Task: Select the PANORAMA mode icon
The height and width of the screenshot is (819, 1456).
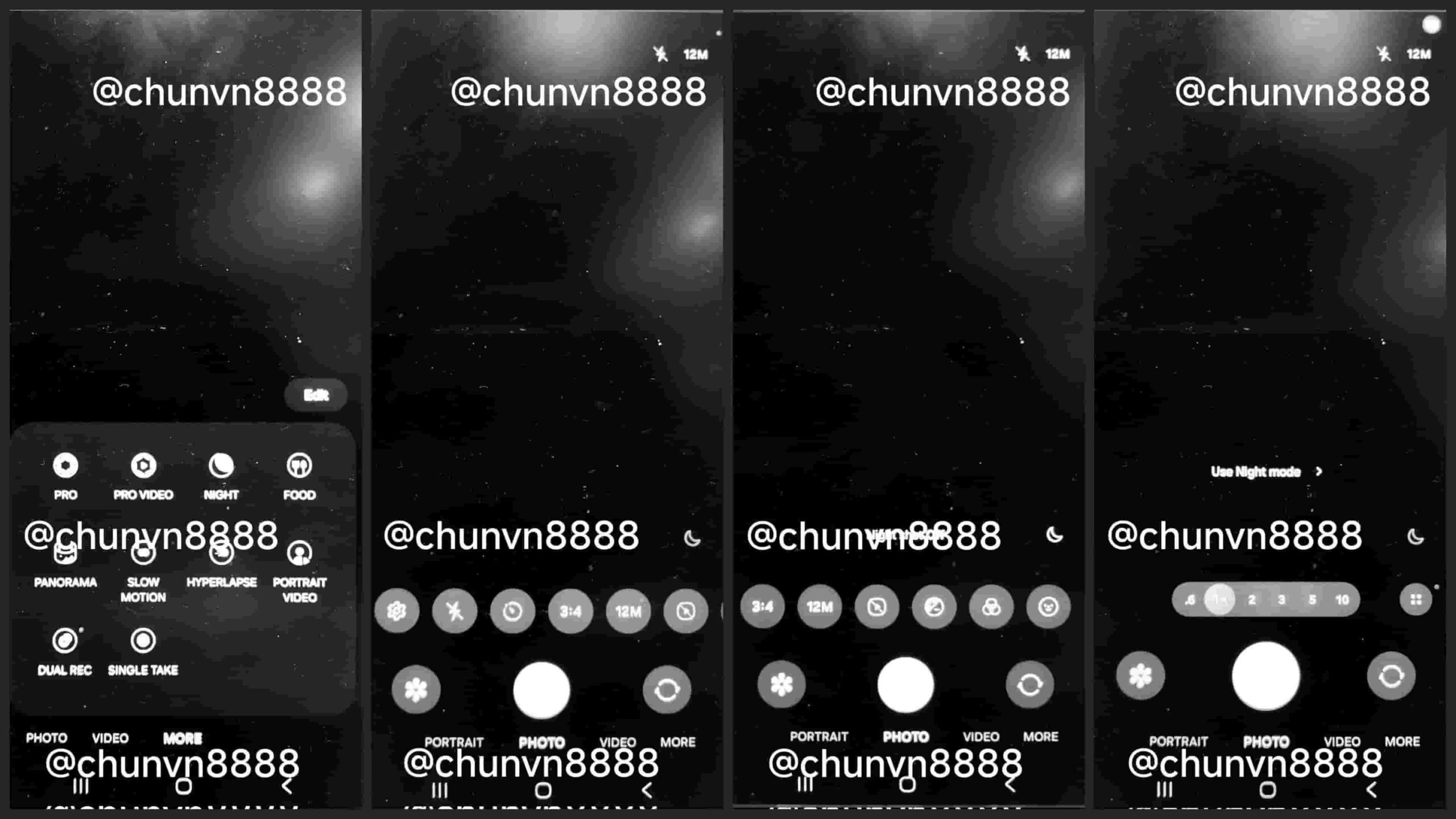Action: (x=65, y=552)
